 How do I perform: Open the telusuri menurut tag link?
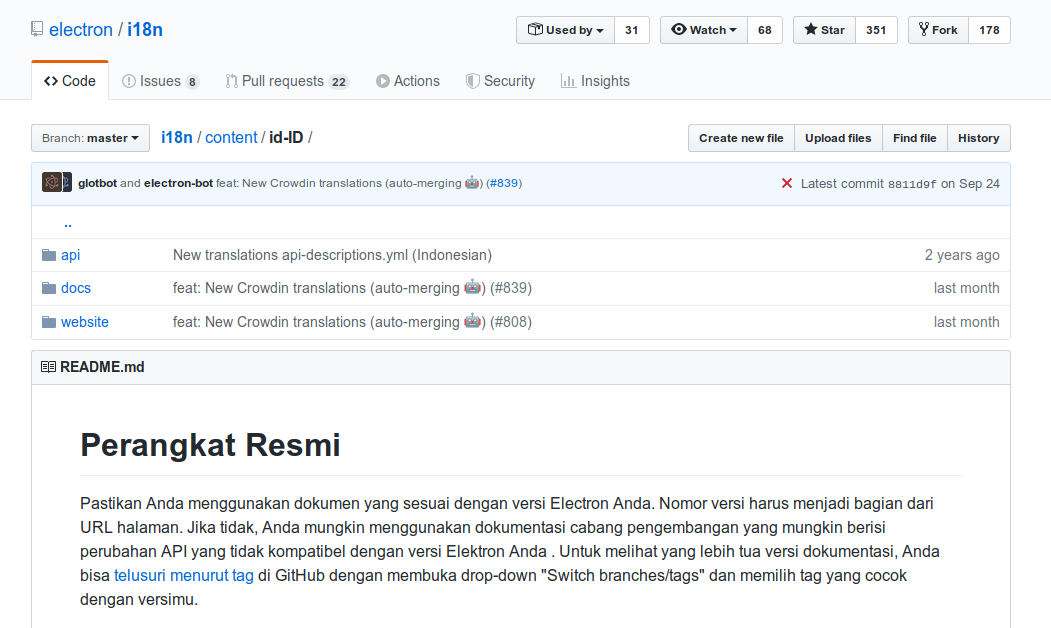[184, 575]
